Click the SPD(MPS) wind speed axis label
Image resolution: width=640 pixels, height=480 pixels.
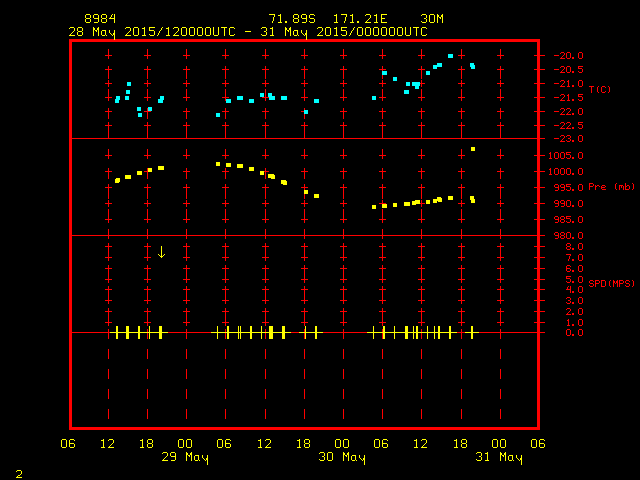point(611,283)
